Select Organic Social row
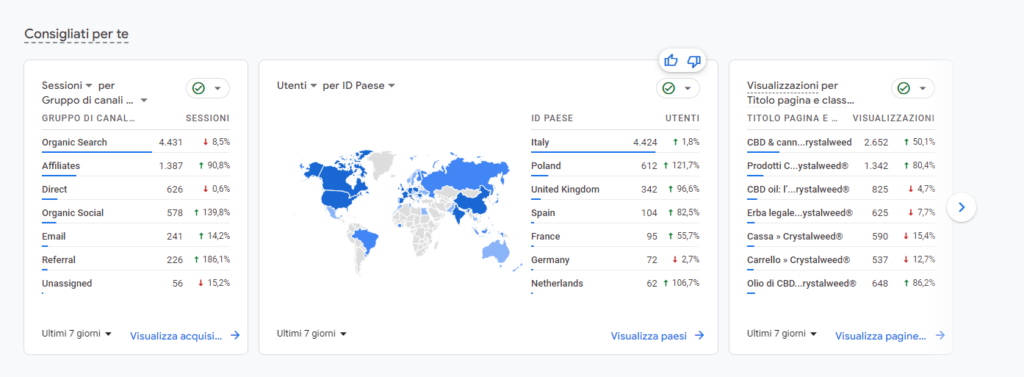 tap(136, 213)
